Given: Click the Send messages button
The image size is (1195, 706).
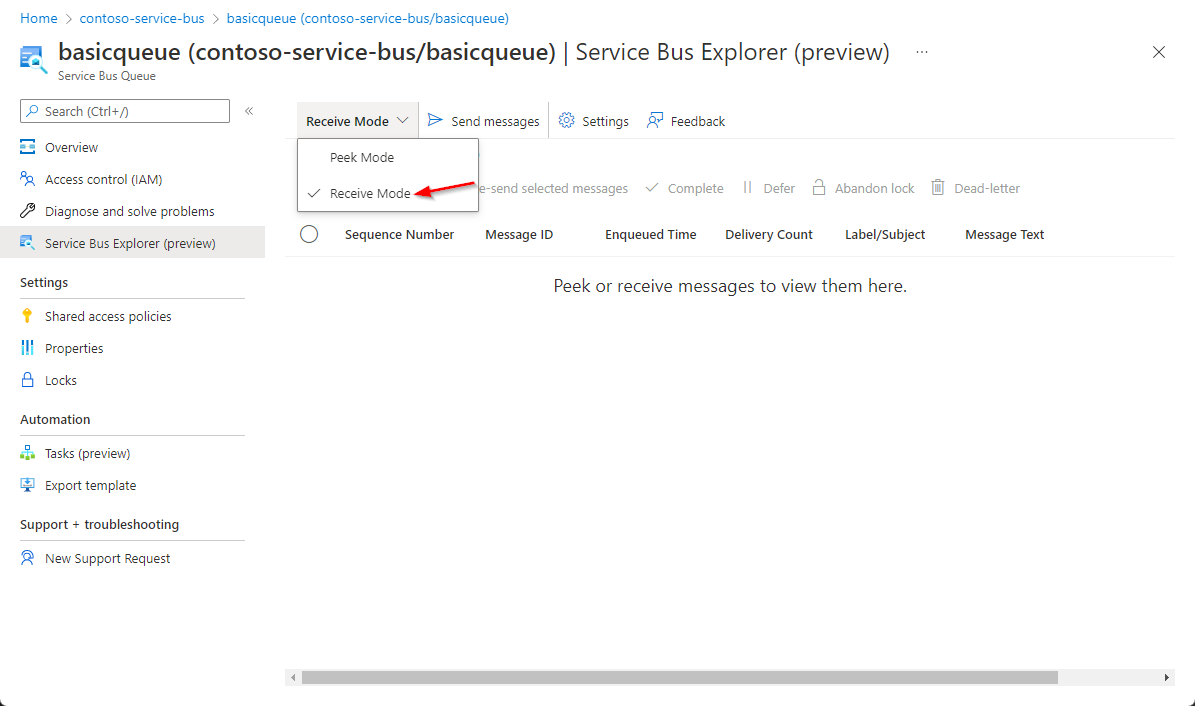Looking at the screenshot, I should point(483,120).
